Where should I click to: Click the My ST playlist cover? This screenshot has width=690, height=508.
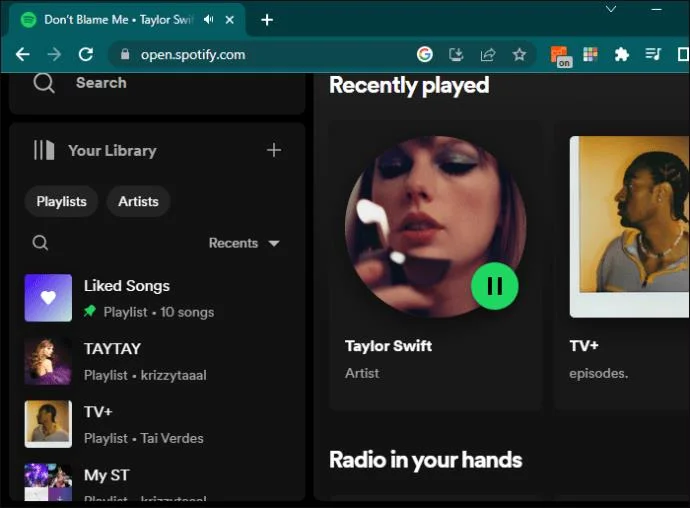48,482
